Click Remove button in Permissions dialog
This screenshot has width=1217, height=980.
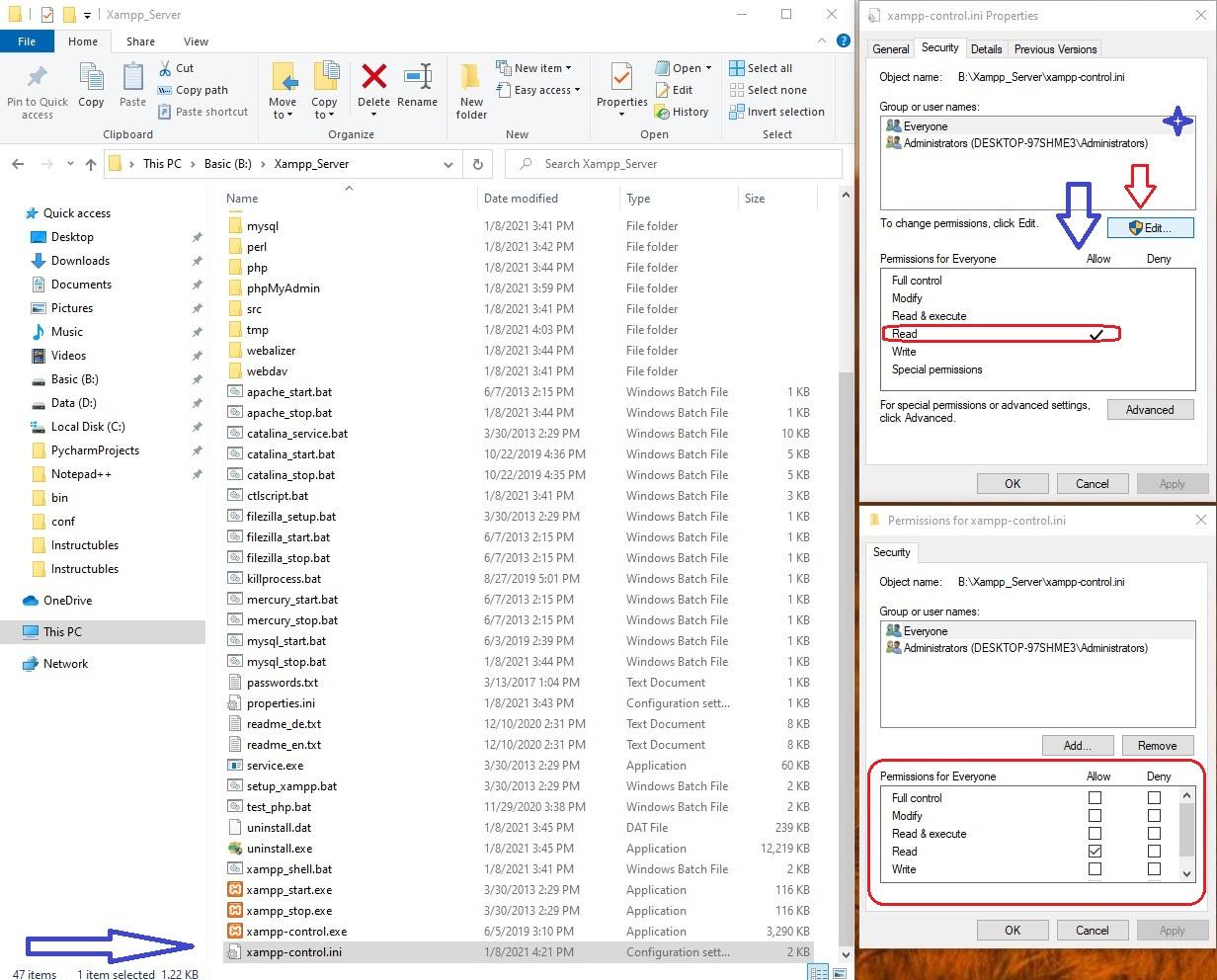pyautogui.click(x=1157, y=746)
